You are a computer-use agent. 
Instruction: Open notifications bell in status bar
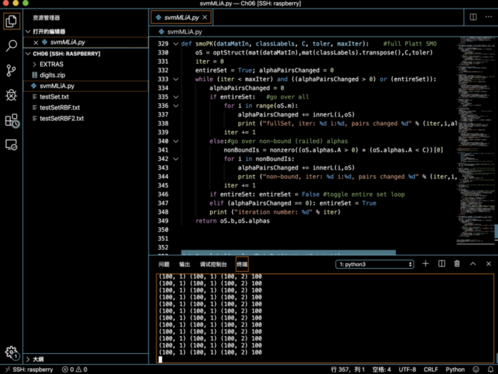point(490,369)
